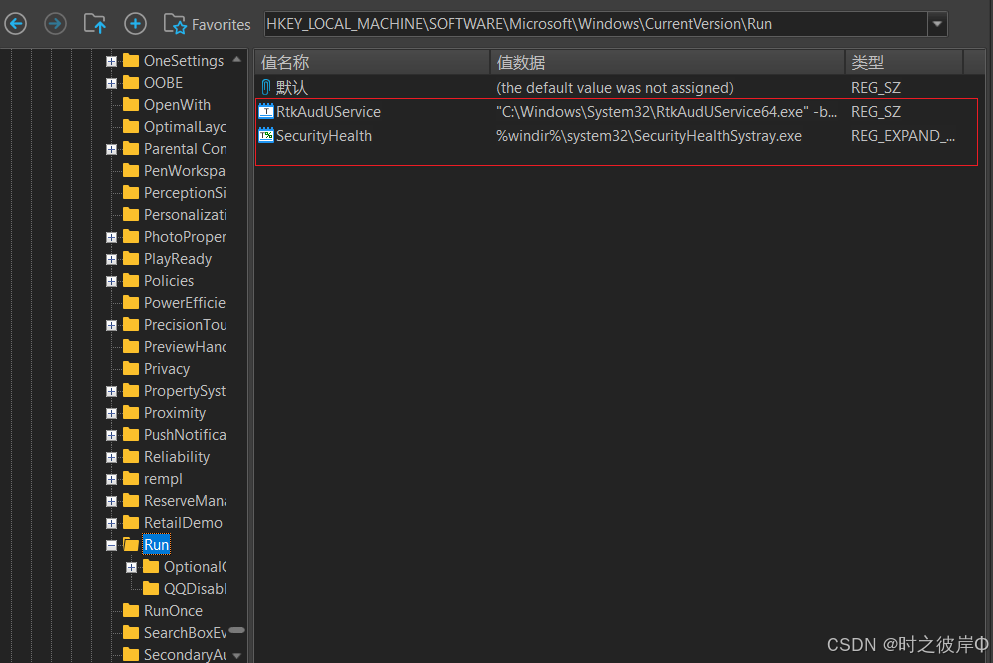Screen dimensions: 993x663
Task: Expand the PlayReady tree node
Action: [x=111, y=260]
